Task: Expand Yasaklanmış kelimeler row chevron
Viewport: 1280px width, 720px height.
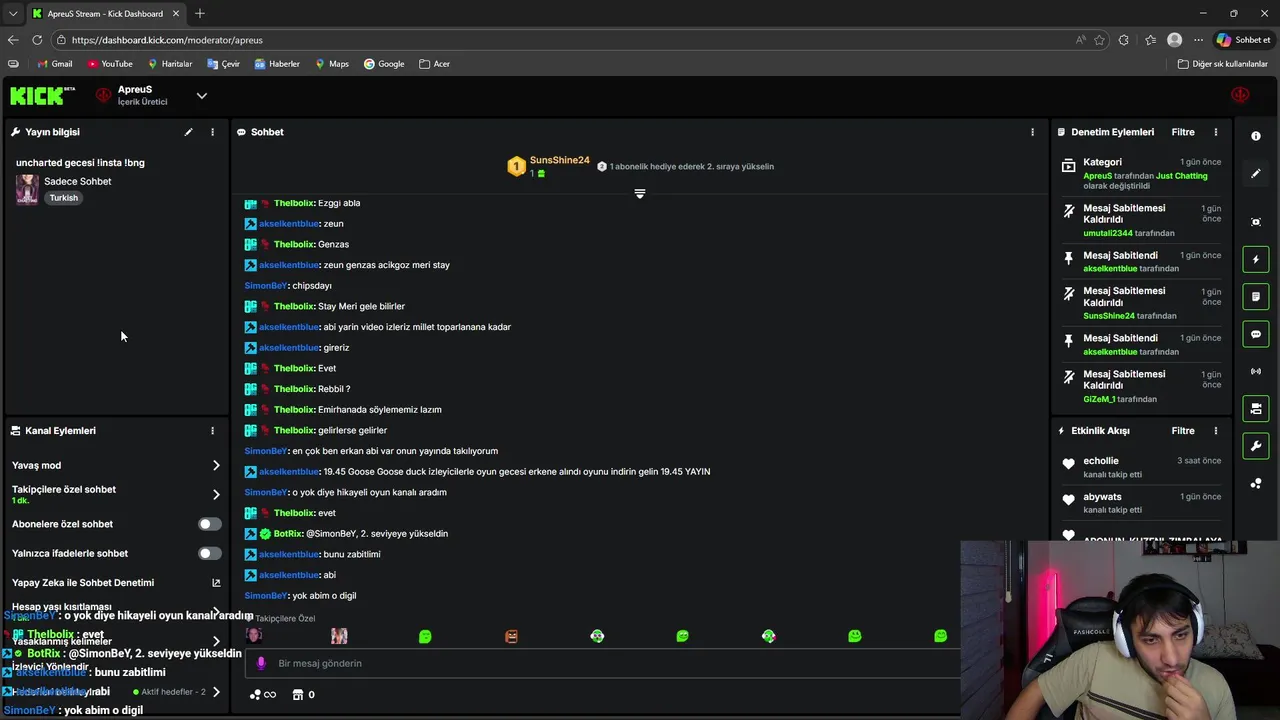Action: point(216,641)
